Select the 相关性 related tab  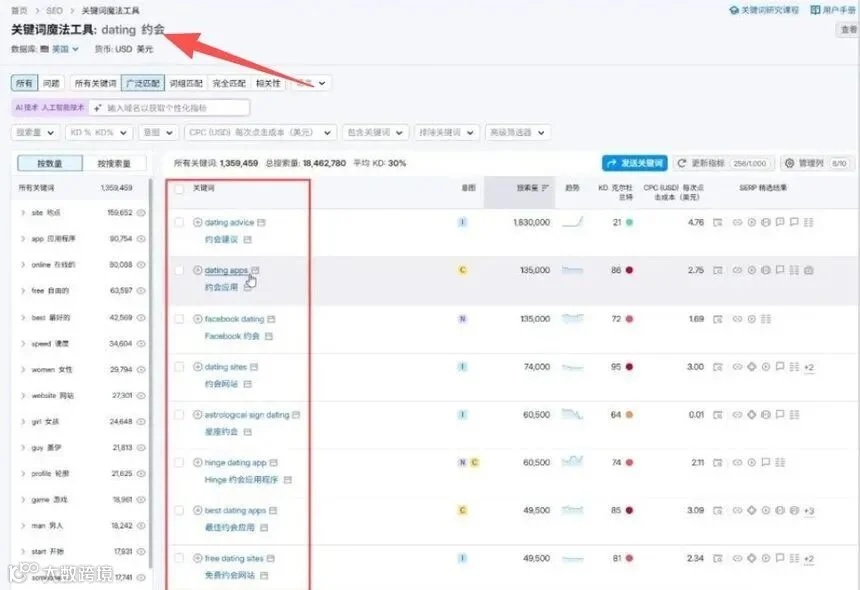click(268, 83)
